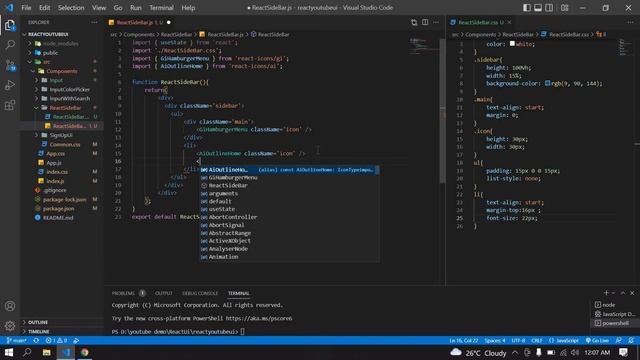640x360 pixels.
Task: Open Chrome from taskbar
Action: coord(84,353)
